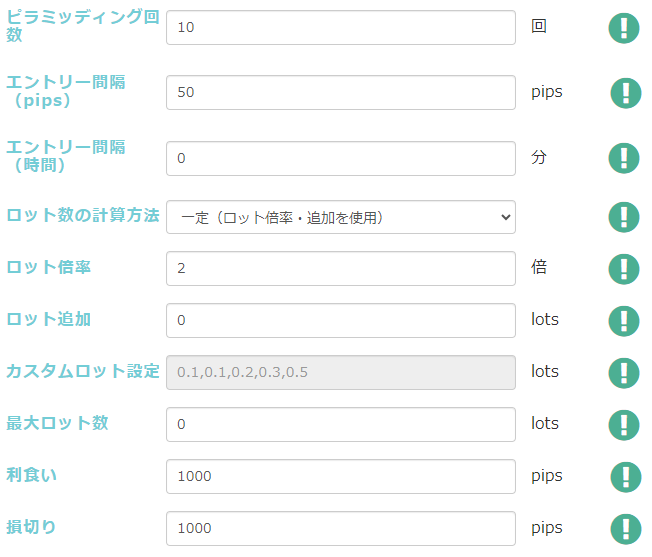Image resolution: width=652 pixels, height=557 pixels.
Task: Click info icon beside ロット追加
Action: coord(624,320)
